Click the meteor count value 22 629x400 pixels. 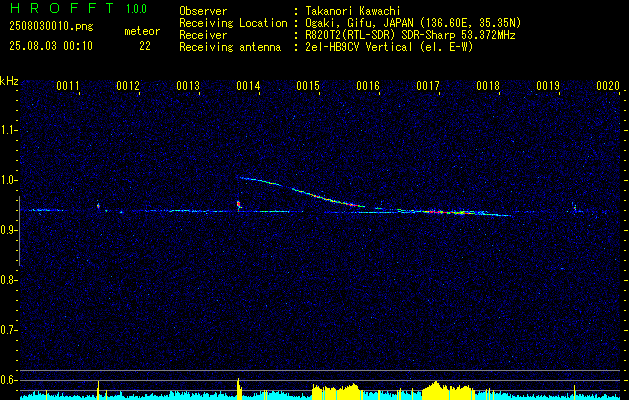(145, 46)
